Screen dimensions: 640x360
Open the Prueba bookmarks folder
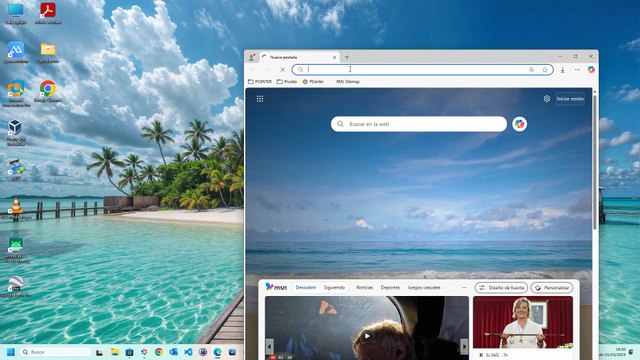[287, 82]
